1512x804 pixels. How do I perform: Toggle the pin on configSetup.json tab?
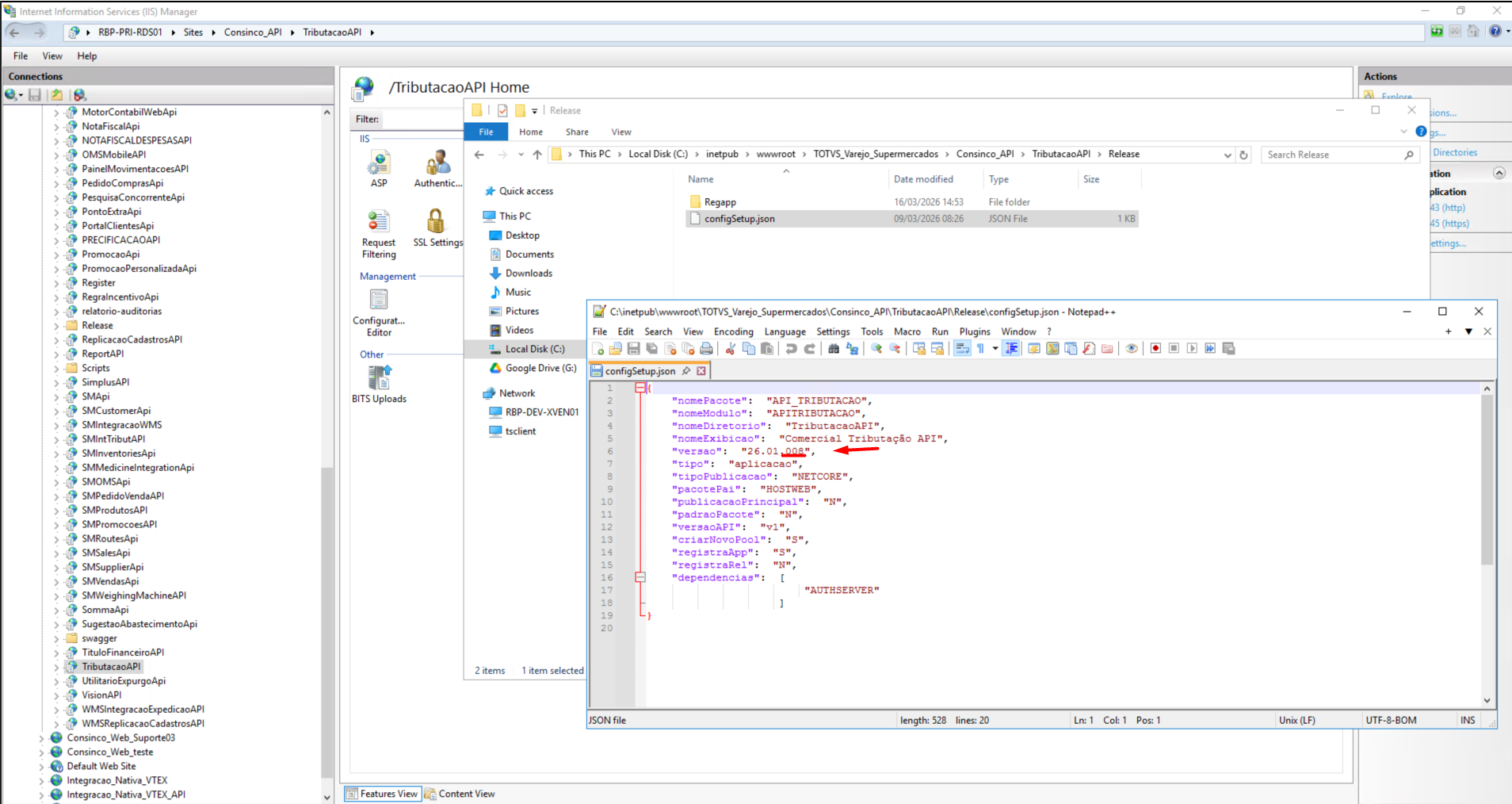tap(686, 371)
